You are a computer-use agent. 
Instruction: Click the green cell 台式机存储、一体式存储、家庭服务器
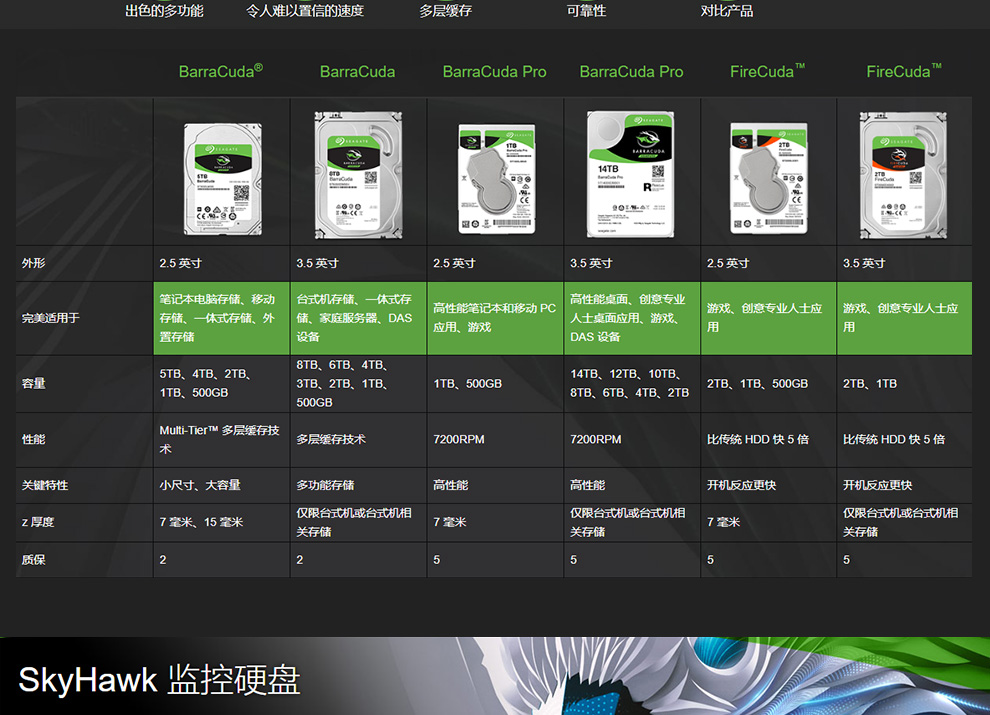click(x=359, y=318)
